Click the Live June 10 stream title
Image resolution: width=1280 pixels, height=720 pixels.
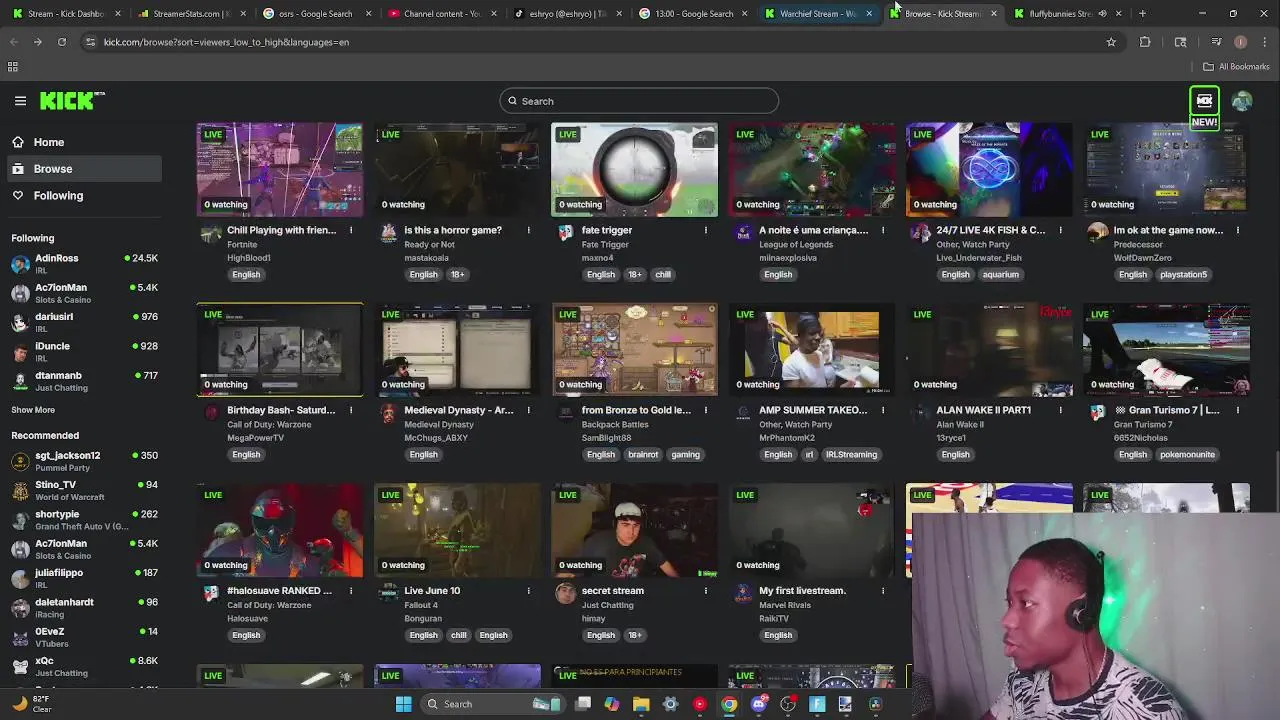(x=432, y=591)
